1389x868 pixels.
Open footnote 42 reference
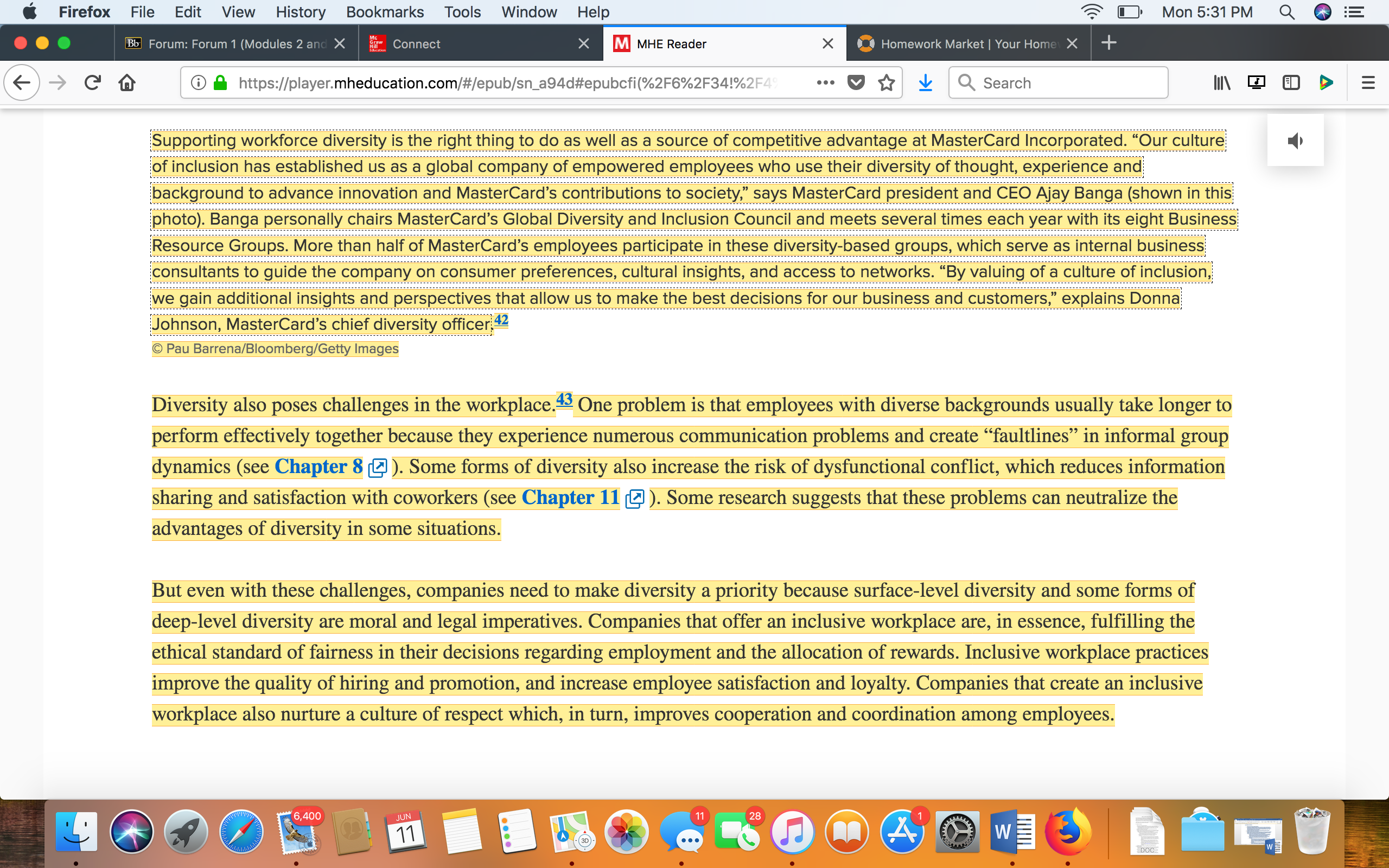coord(501,320)
